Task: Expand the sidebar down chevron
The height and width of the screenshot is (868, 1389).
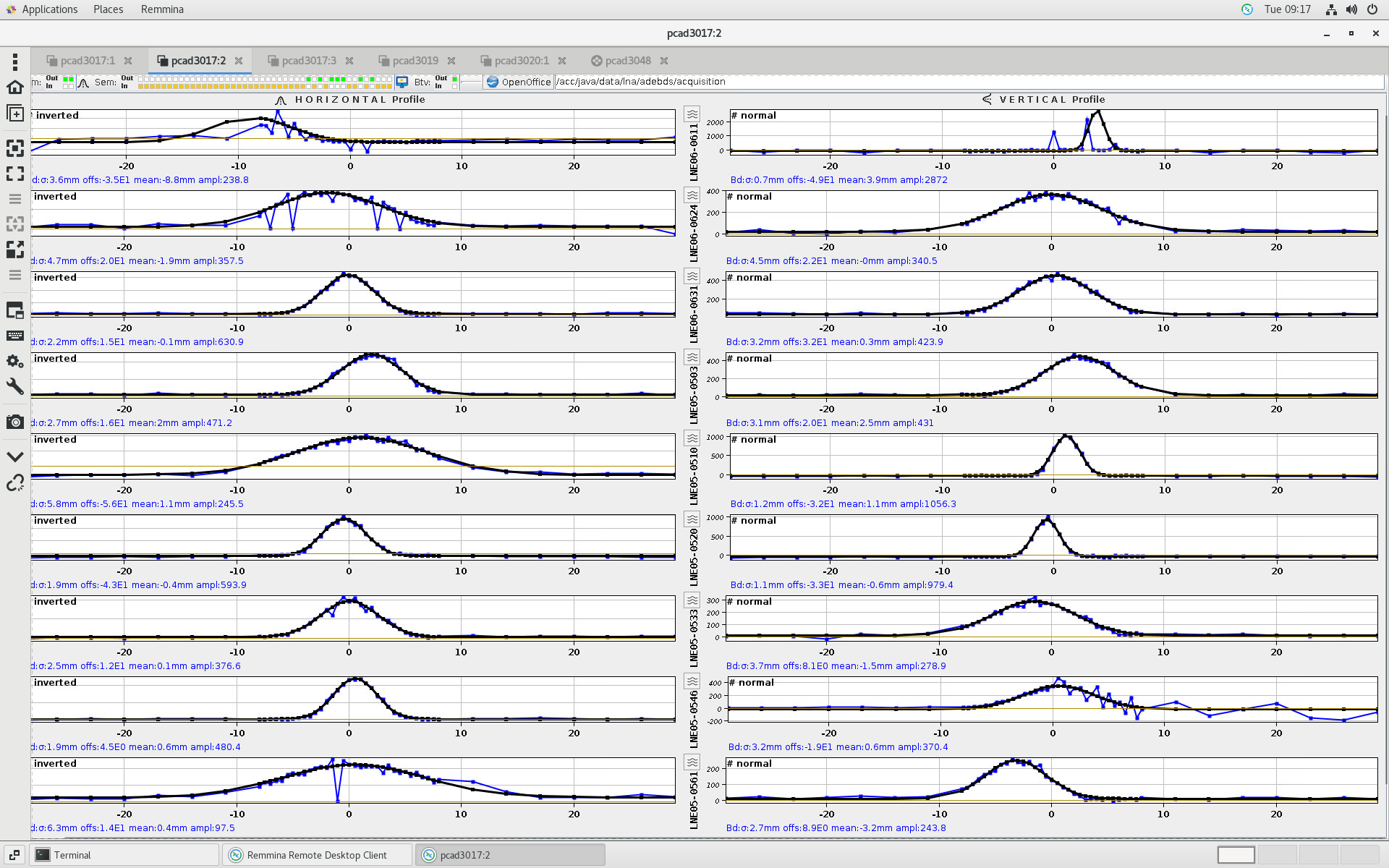Action: tap(14, 456)
